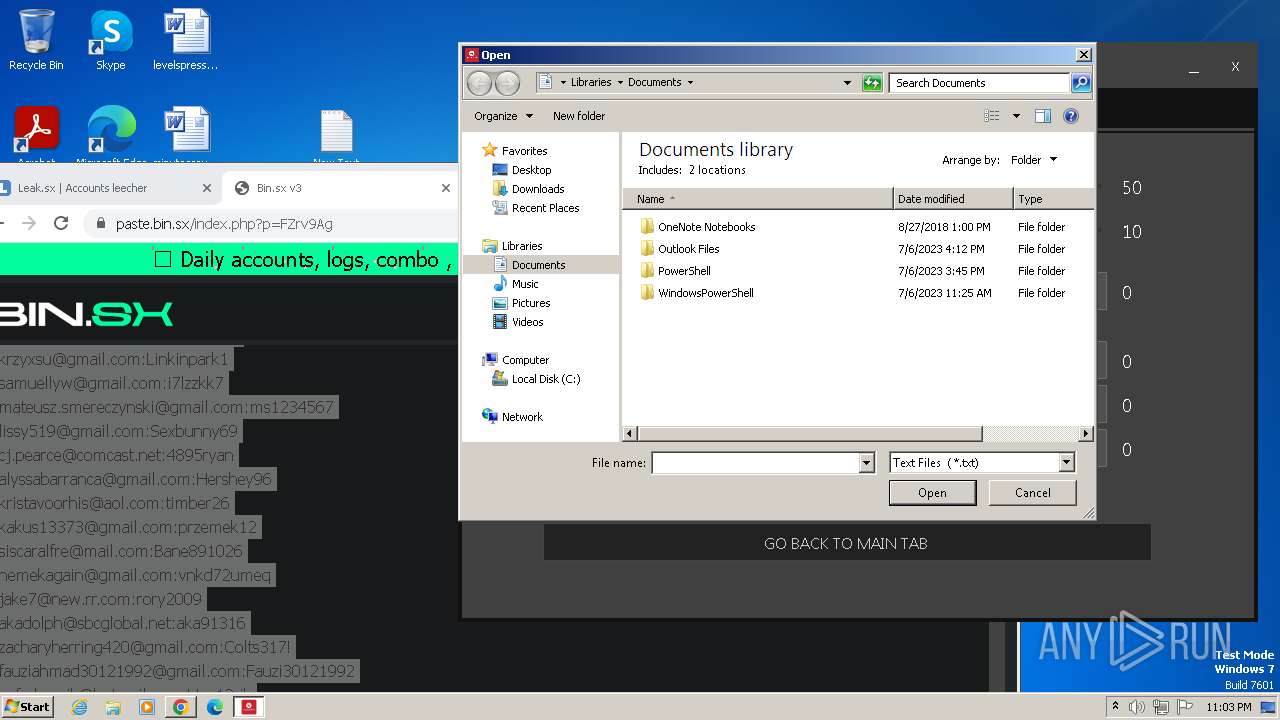The height and width of the screenshot is (720, 1280).
Task: Sort by the Date modified column header
Action: (x=953, y=199)
